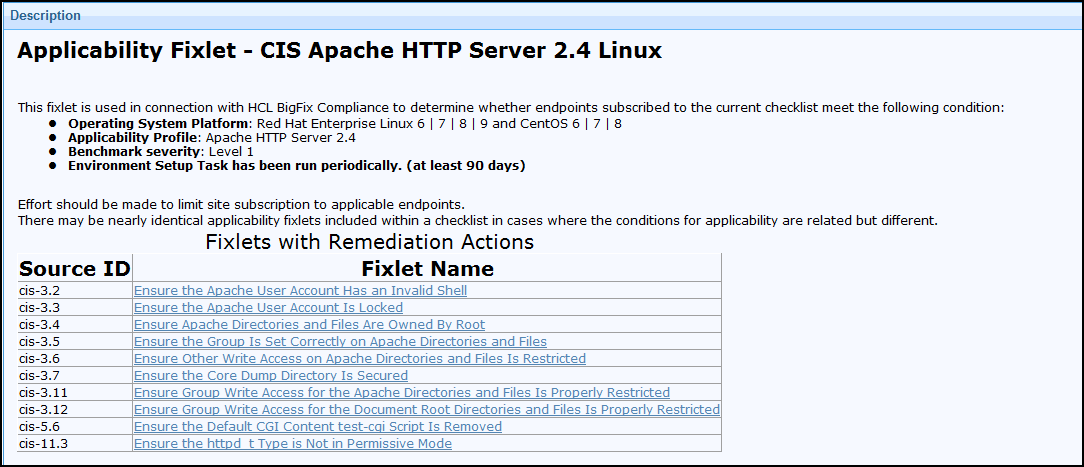Click the 'Fixlet Name' column header
Screen dimensions: 1084x467
[x=427, y=268]
